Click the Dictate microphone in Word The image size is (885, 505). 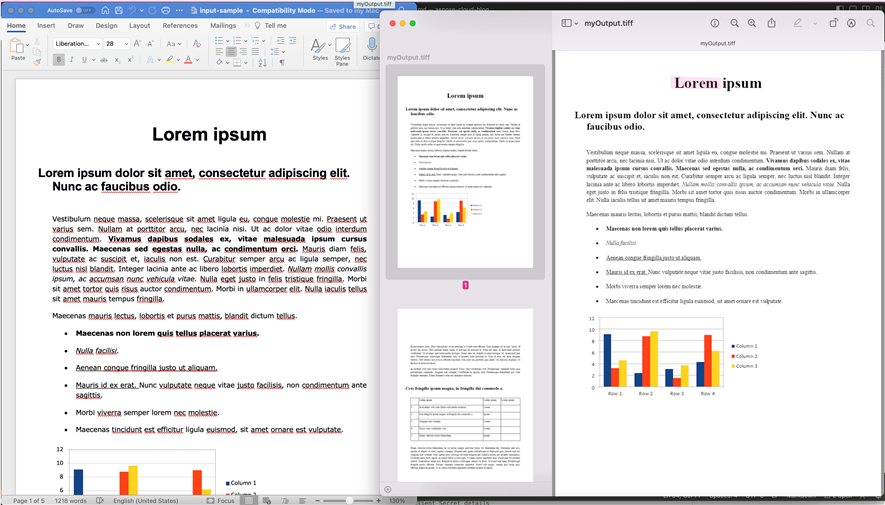[x=372, y=47]
